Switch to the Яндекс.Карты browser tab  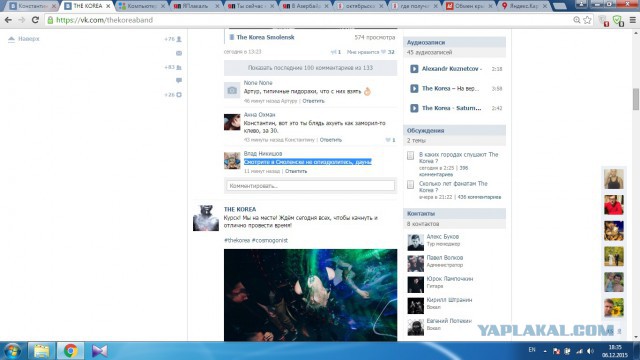click(523, 6)
